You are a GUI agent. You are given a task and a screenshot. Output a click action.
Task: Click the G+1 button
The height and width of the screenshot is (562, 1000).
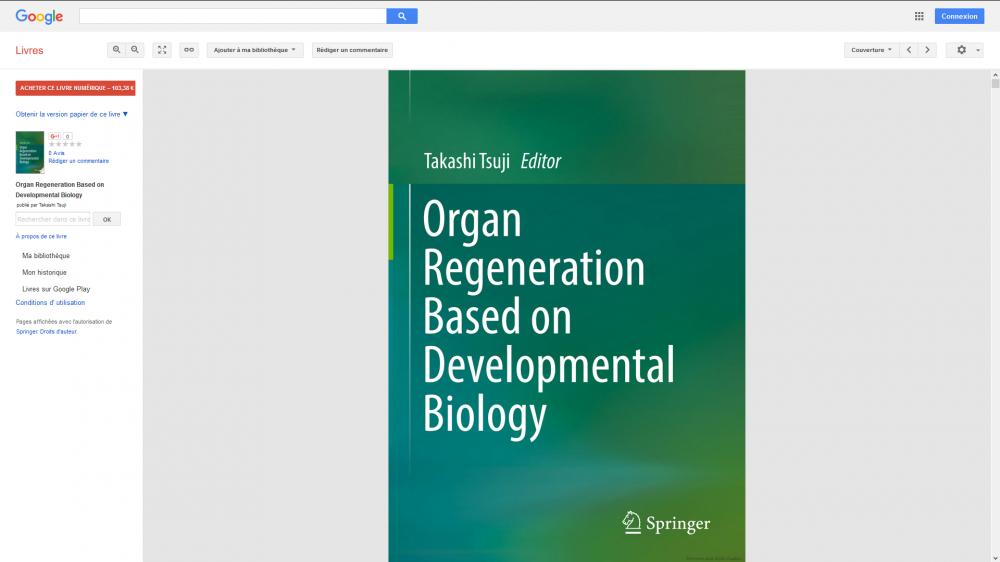click(x=56, y=136)
